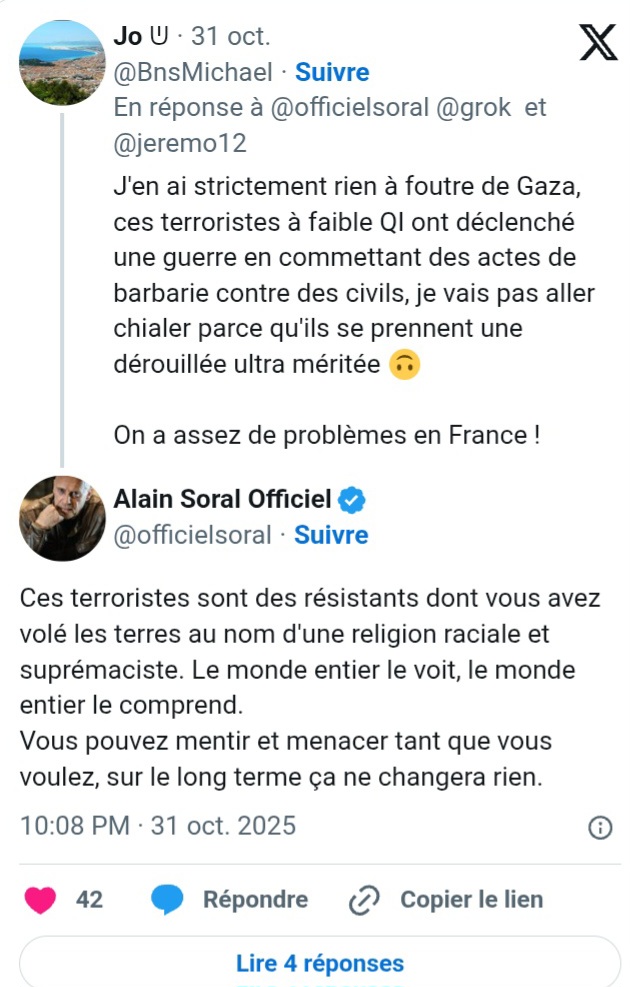Click the 42 likes count
The width and height of the screenshot is (630, 987).
[89, 900]
